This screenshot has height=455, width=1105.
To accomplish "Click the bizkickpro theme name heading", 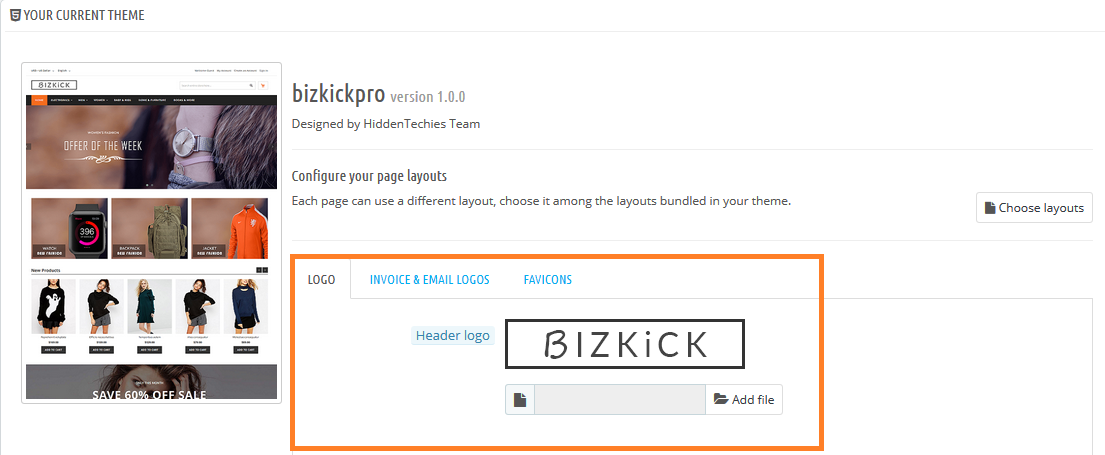I will (338, 95).
